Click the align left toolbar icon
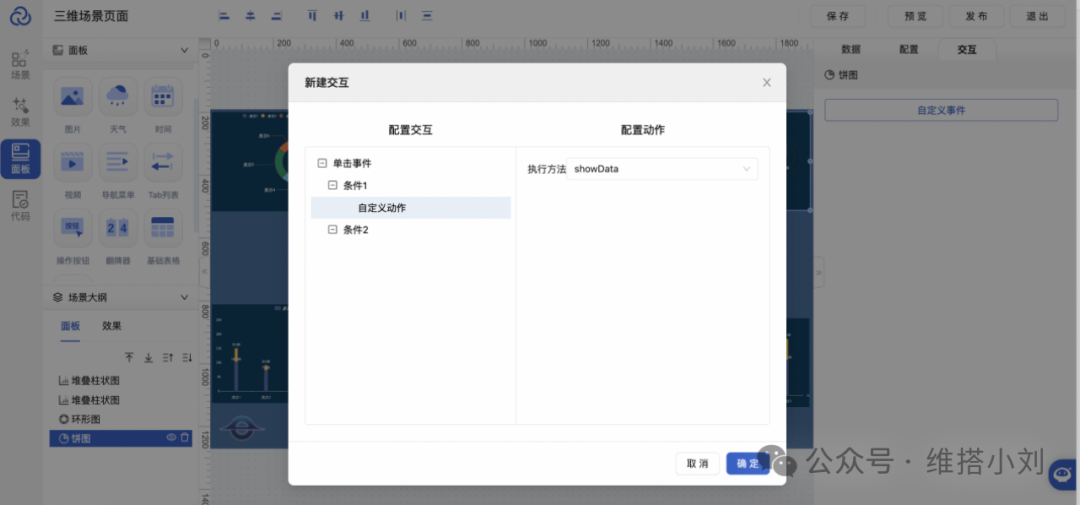Viewport: 1080px width, 505px height. click(224, 16)
